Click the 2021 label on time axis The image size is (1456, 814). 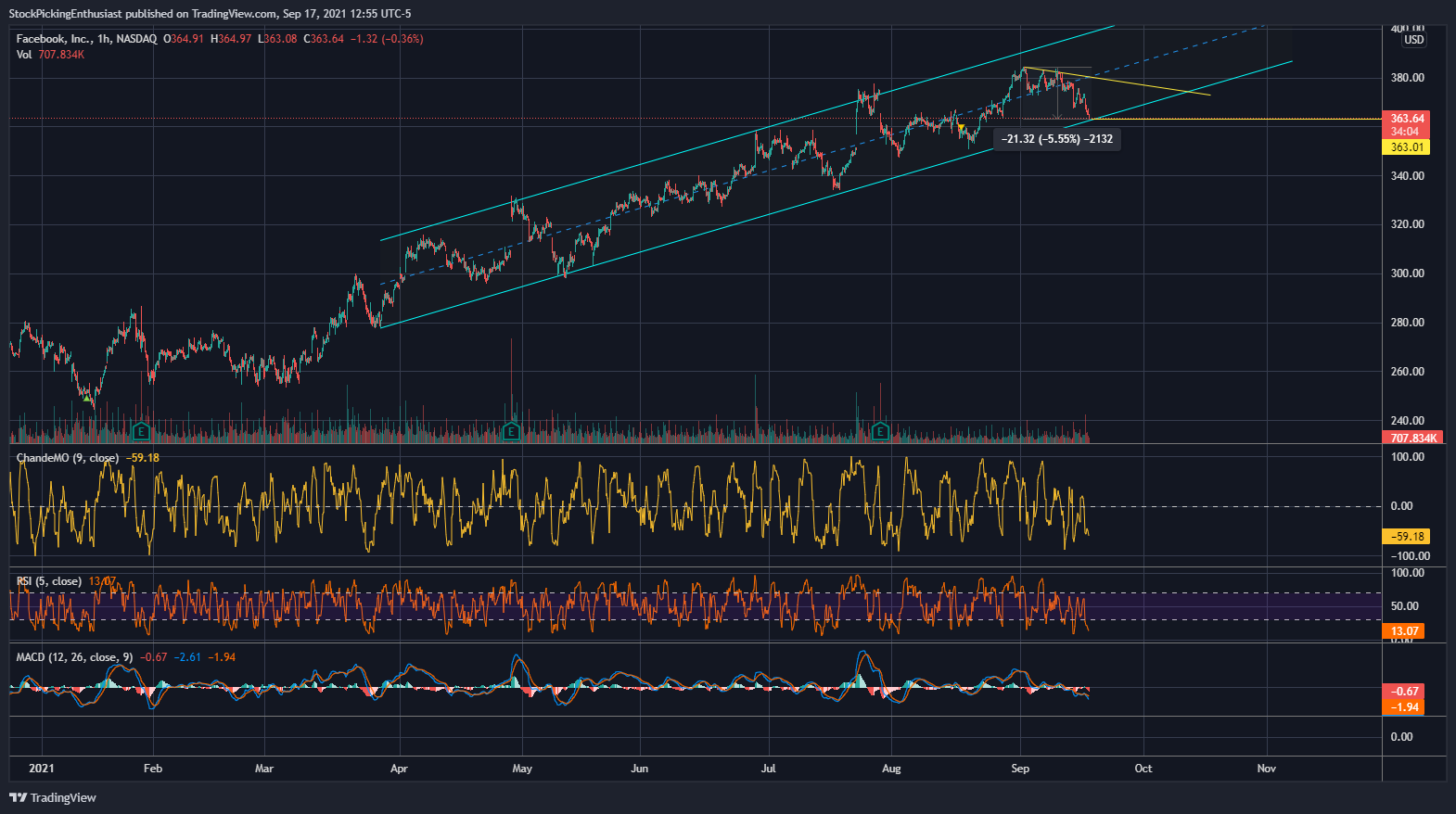point(42,769)
